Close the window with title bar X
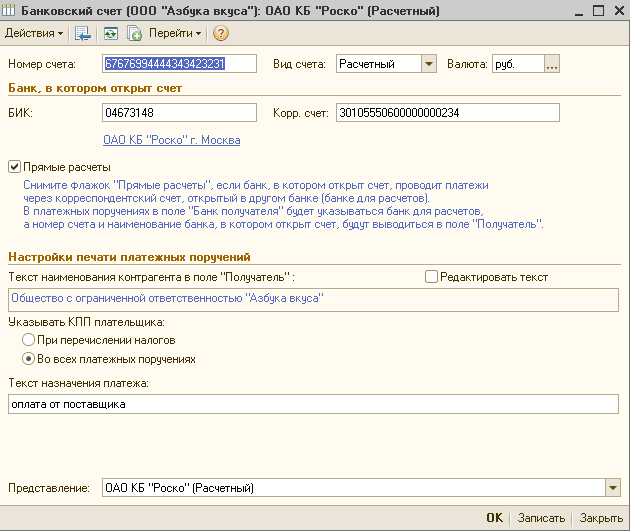Screen dimensions: 630x531 point(619,11)
